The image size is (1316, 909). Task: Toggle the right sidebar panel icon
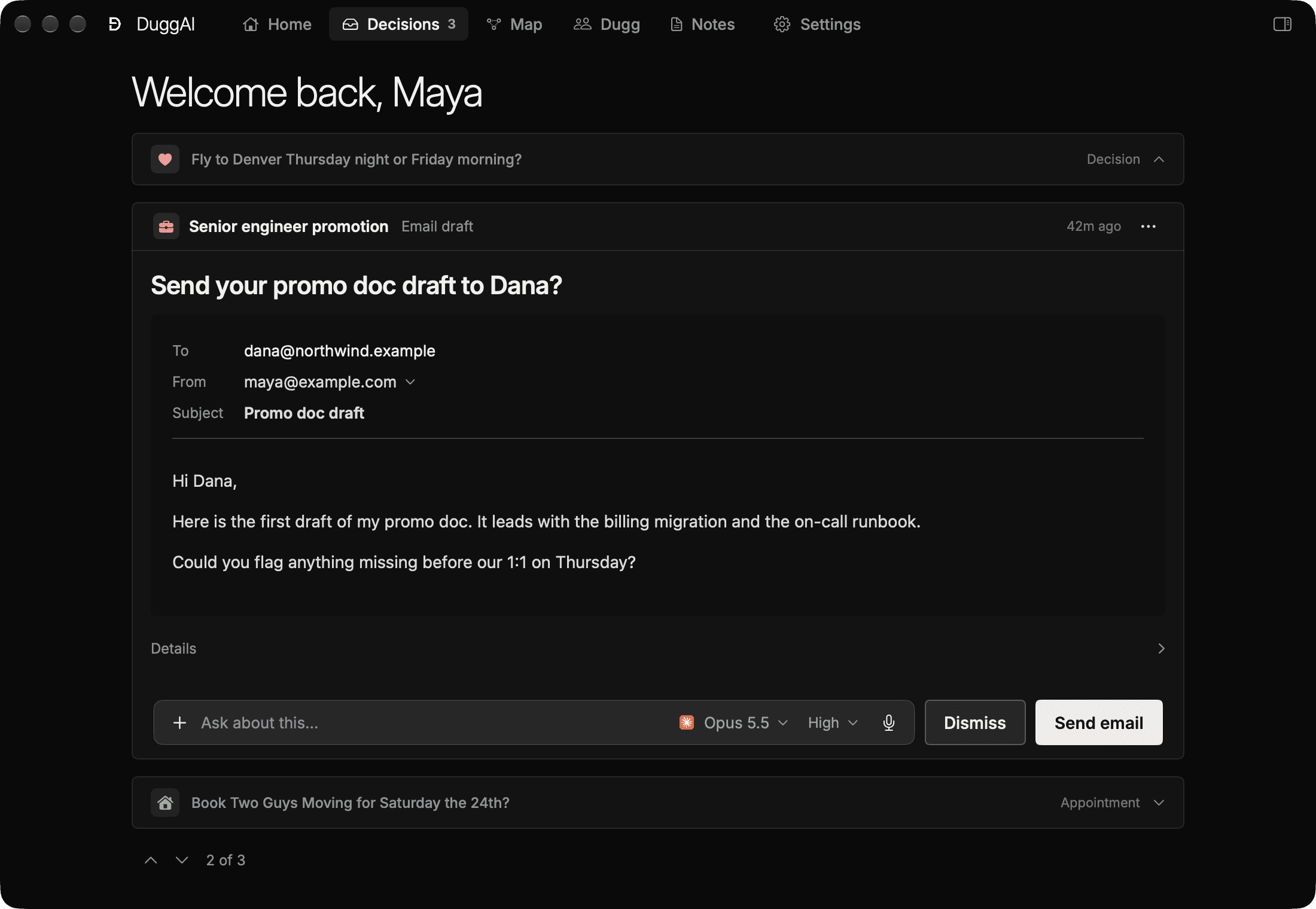coord(1282,24)
